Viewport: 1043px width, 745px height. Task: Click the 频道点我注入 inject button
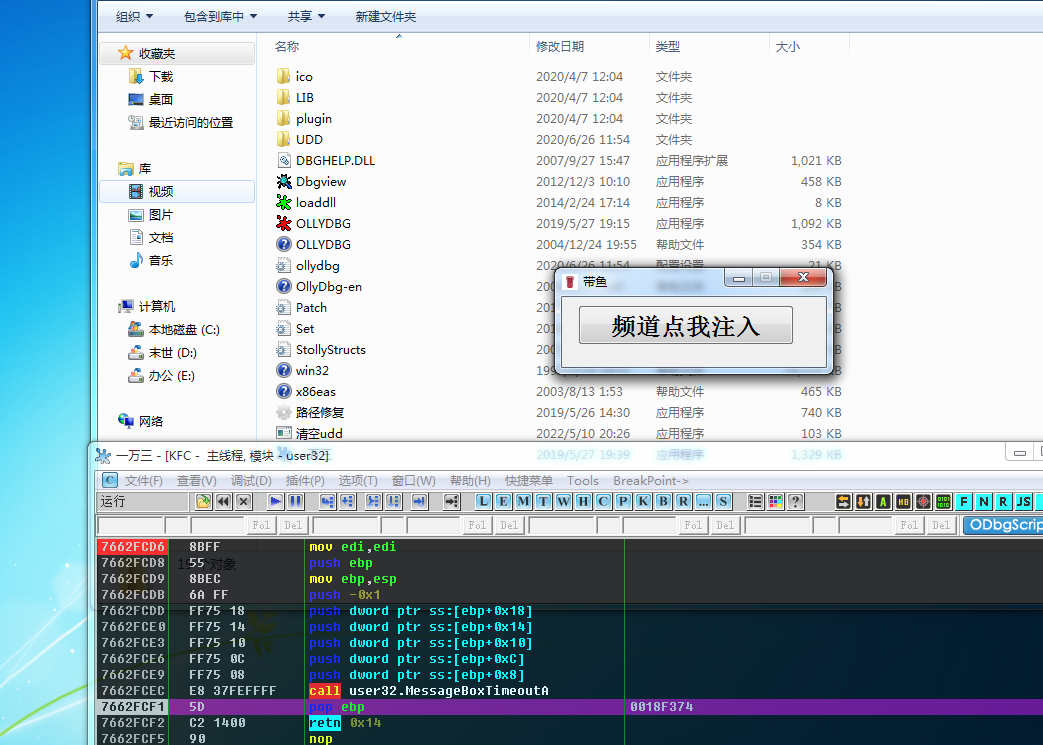click(686, 325)
